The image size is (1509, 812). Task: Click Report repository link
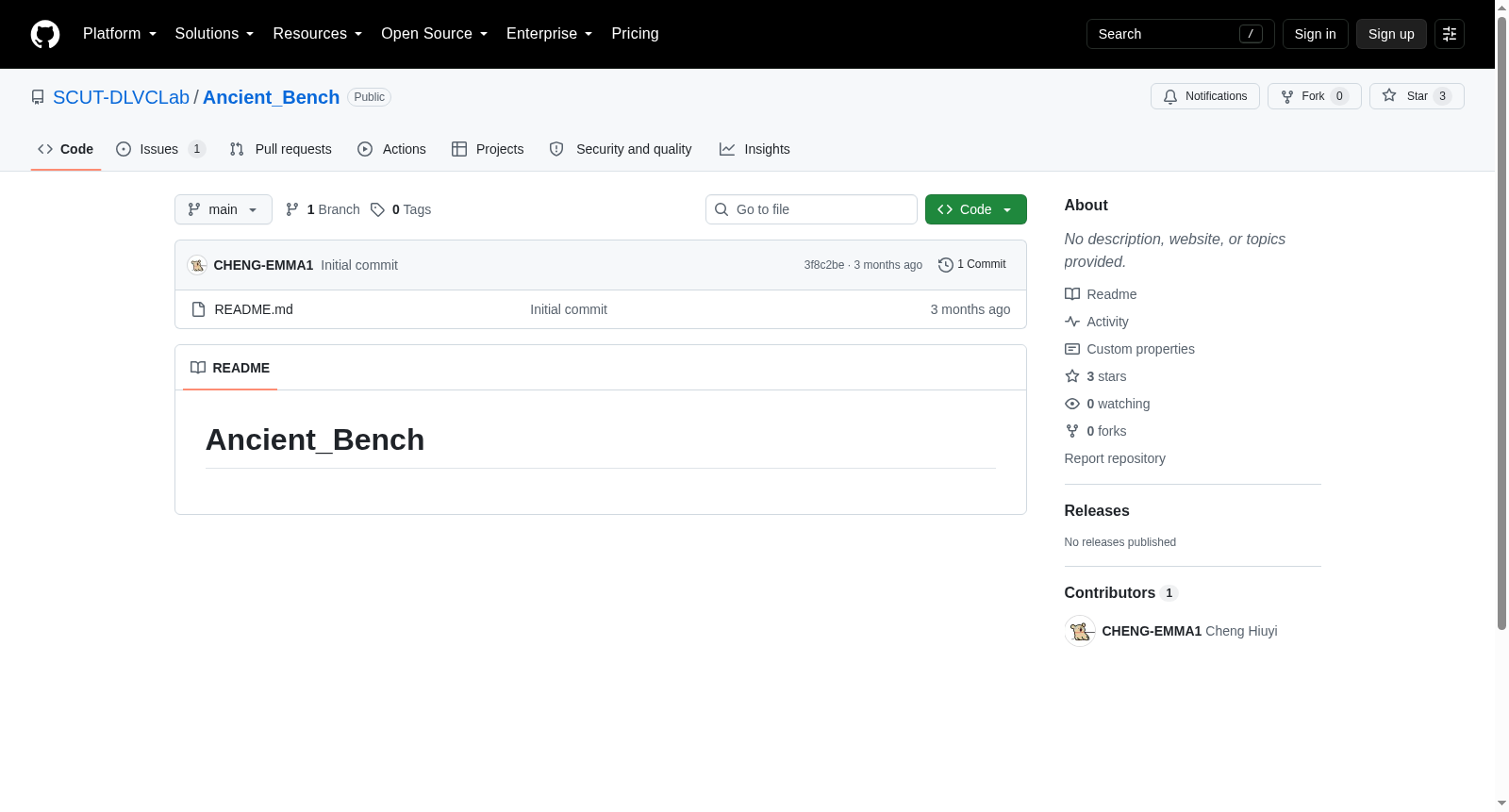click(x=1115, y=458)
